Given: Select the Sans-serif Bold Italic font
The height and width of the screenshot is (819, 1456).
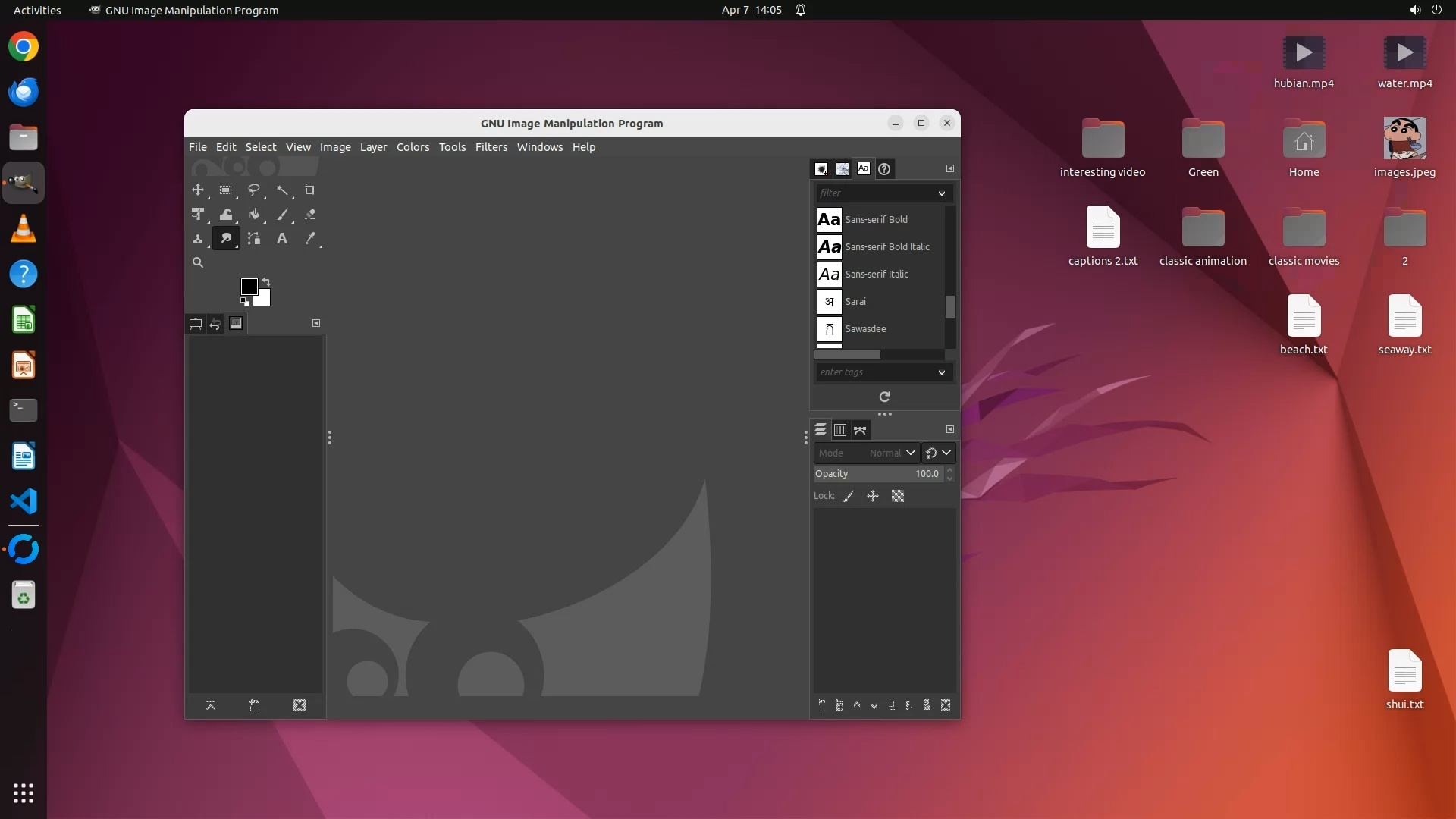Looking at the screenshot, I should [x=886, y=247].
